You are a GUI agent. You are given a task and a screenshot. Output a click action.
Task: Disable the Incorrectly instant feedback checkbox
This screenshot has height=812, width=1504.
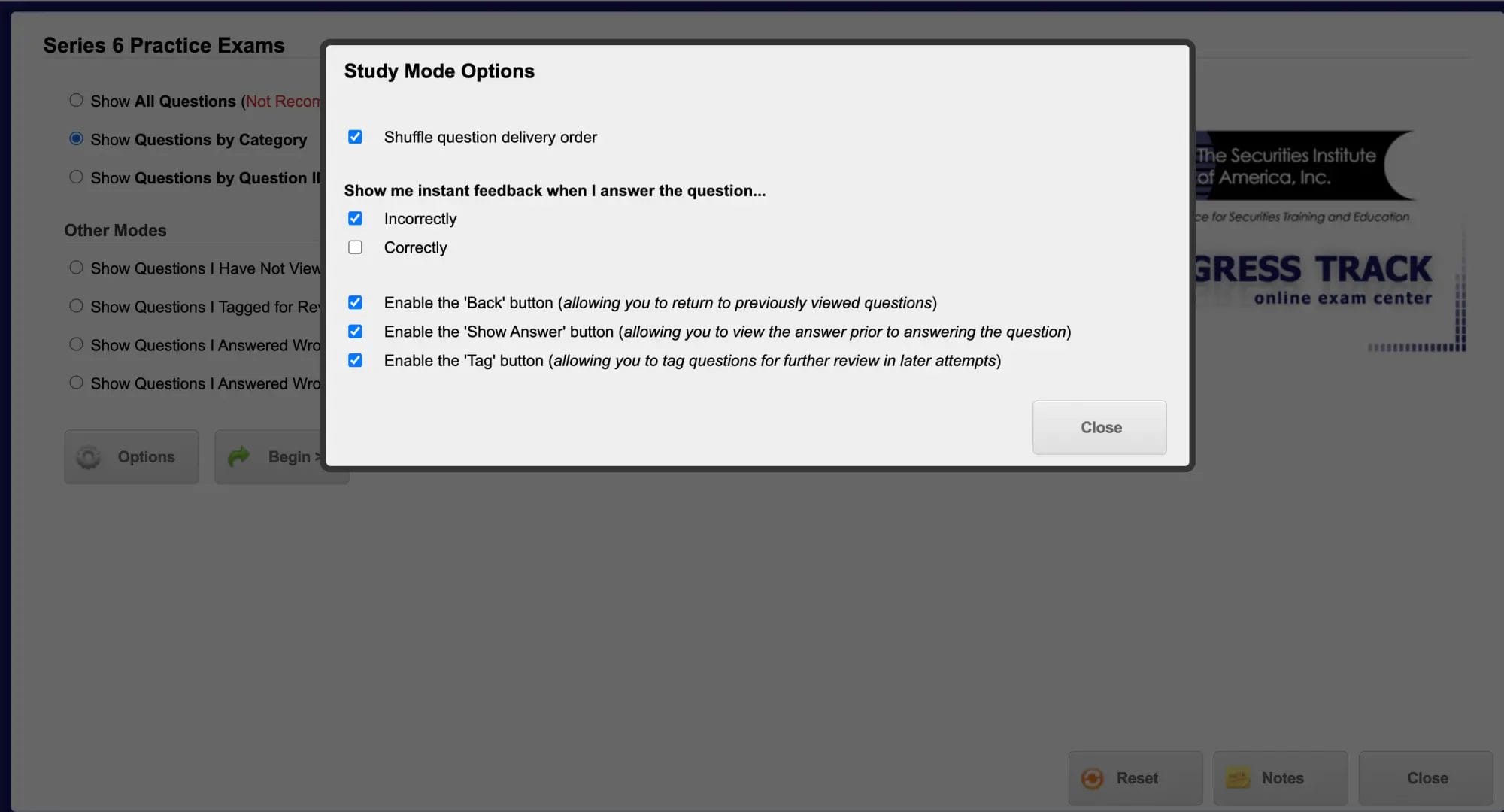pyautogui.click(x=354, y=219)
